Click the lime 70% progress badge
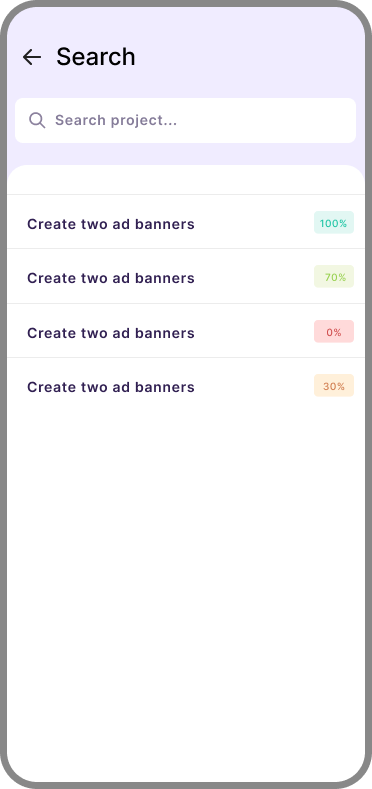The image size is (372, 789). pos(334,276)
